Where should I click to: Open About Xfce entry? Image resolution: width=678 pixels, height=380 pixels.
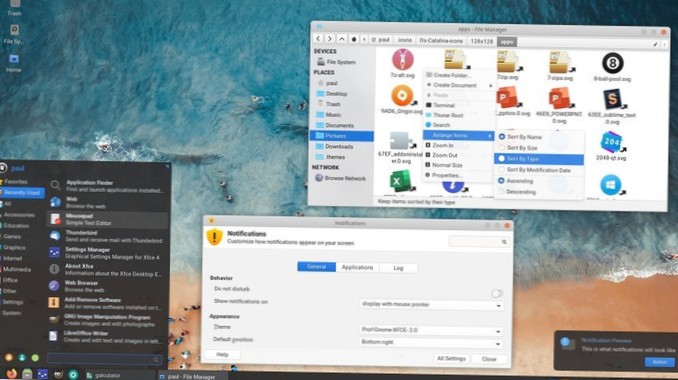pyautogui.click(x=107, y=270)
